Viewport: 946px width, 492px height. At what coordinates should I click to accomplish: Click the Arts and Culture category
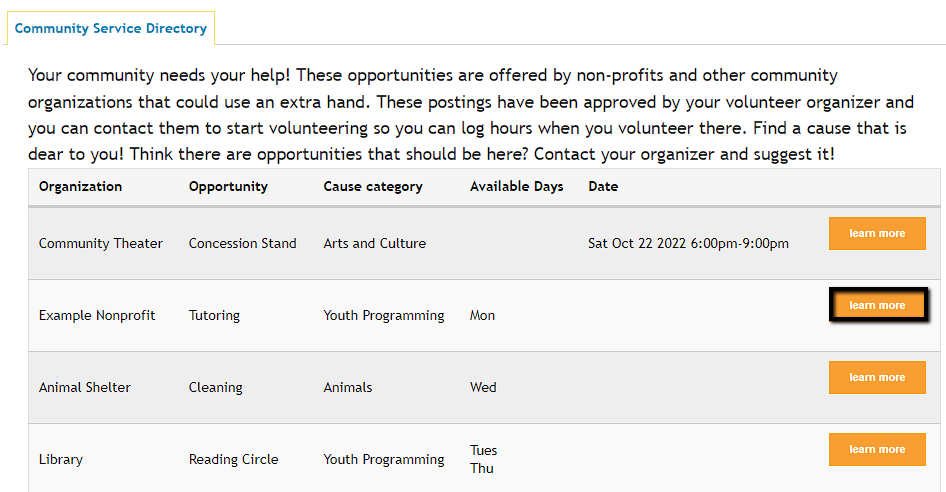pos(375,244)
